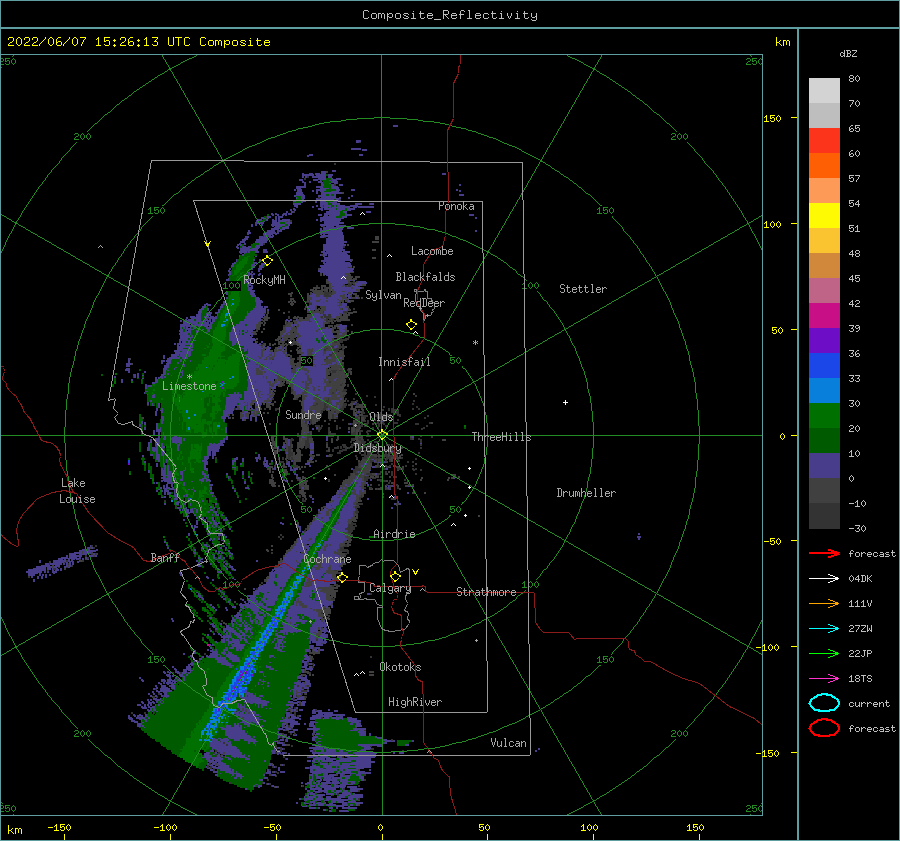Click the yellow radar site marker at center

(x=382, y=435)
